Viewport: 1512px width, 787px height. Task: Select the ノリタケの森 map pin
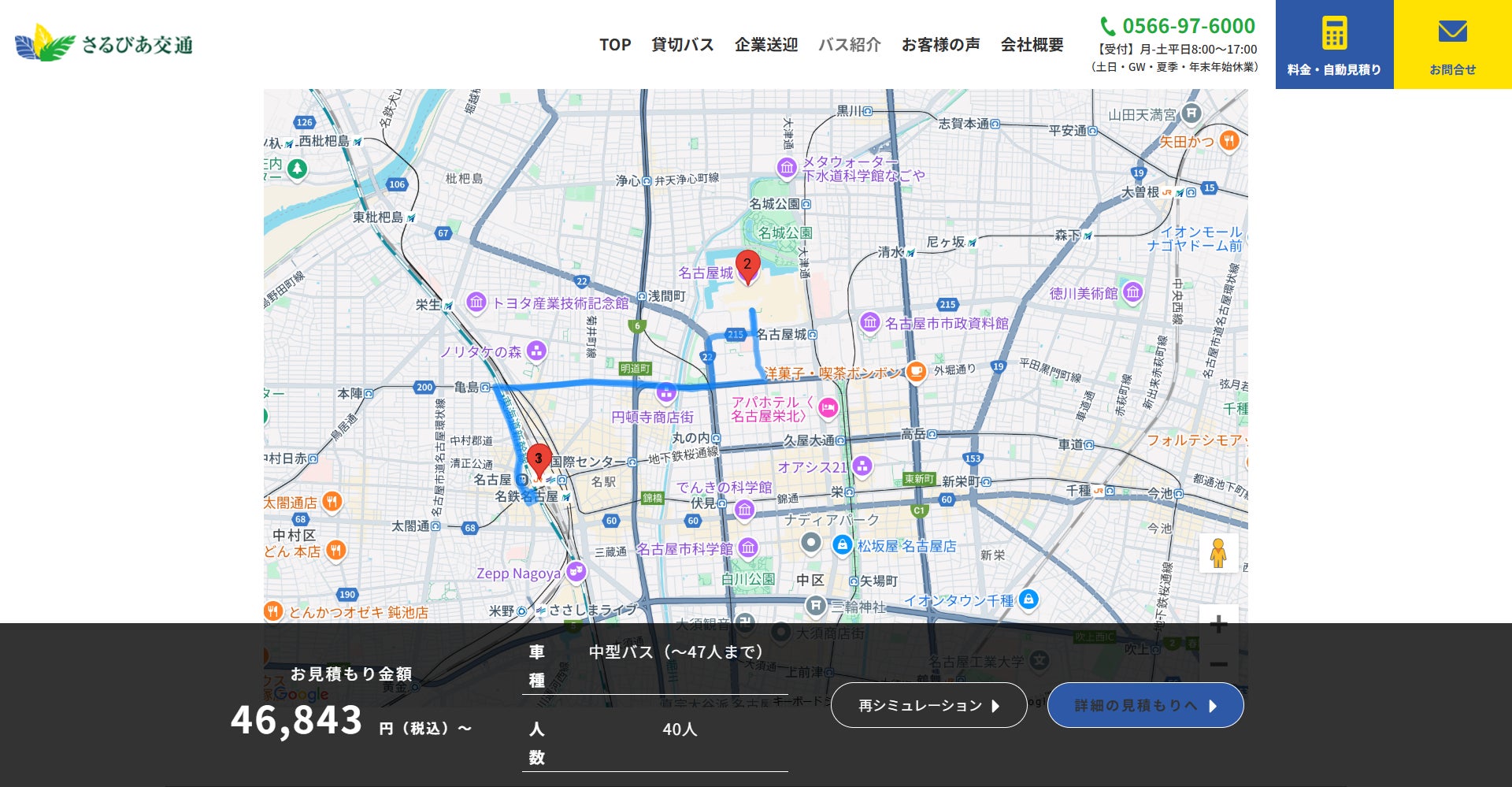536,351
